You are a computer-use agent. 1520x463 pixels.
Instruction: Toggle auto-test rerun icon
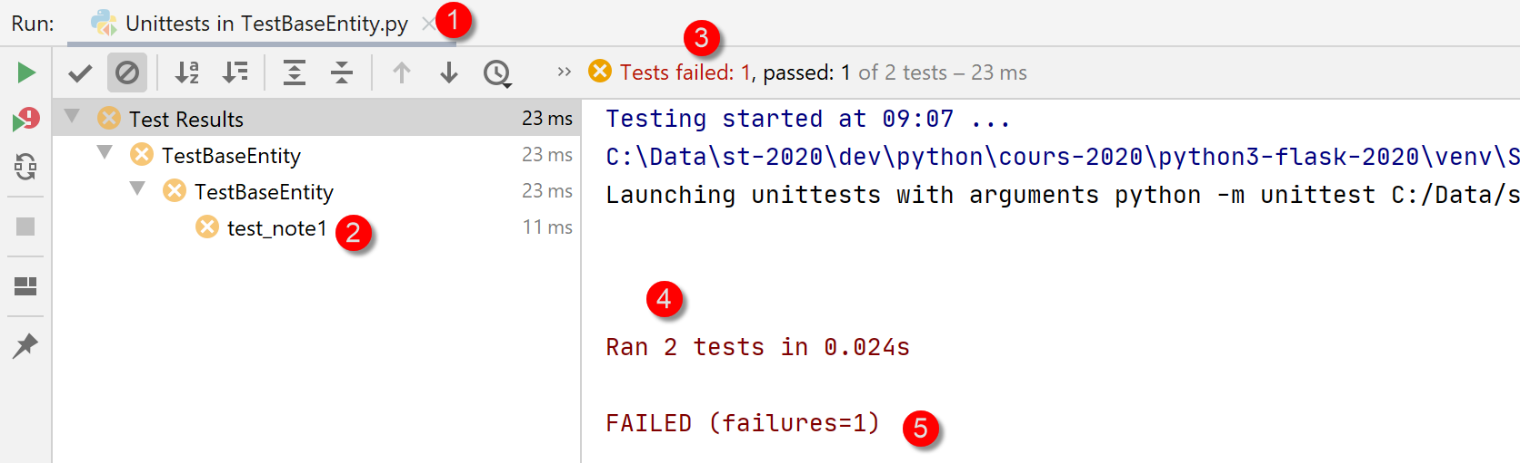pyautogui.click(x=26, y=167)
